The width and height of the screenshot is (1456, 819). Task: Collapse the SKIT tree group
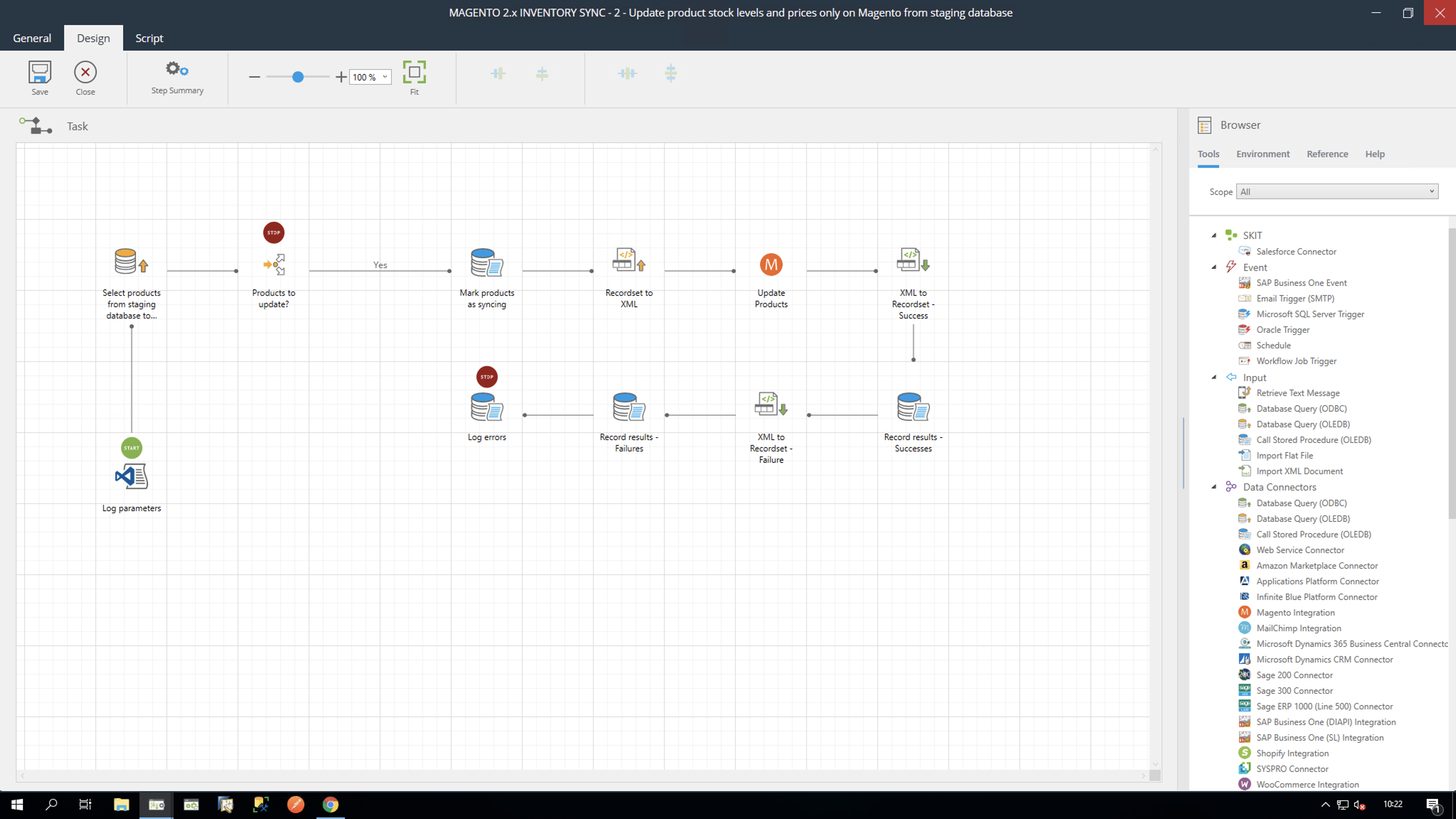tap(1214, 235)
